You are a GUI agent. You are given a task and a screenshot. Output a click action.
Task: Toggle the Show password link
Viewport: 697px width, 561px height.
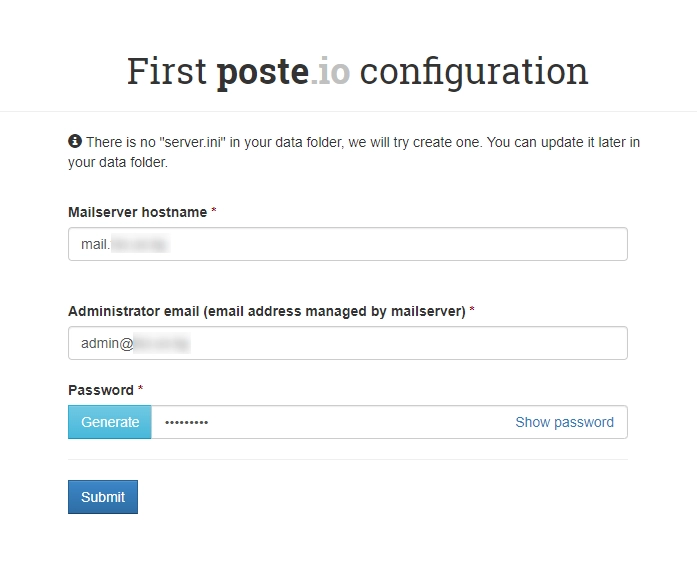click(564, 422)
